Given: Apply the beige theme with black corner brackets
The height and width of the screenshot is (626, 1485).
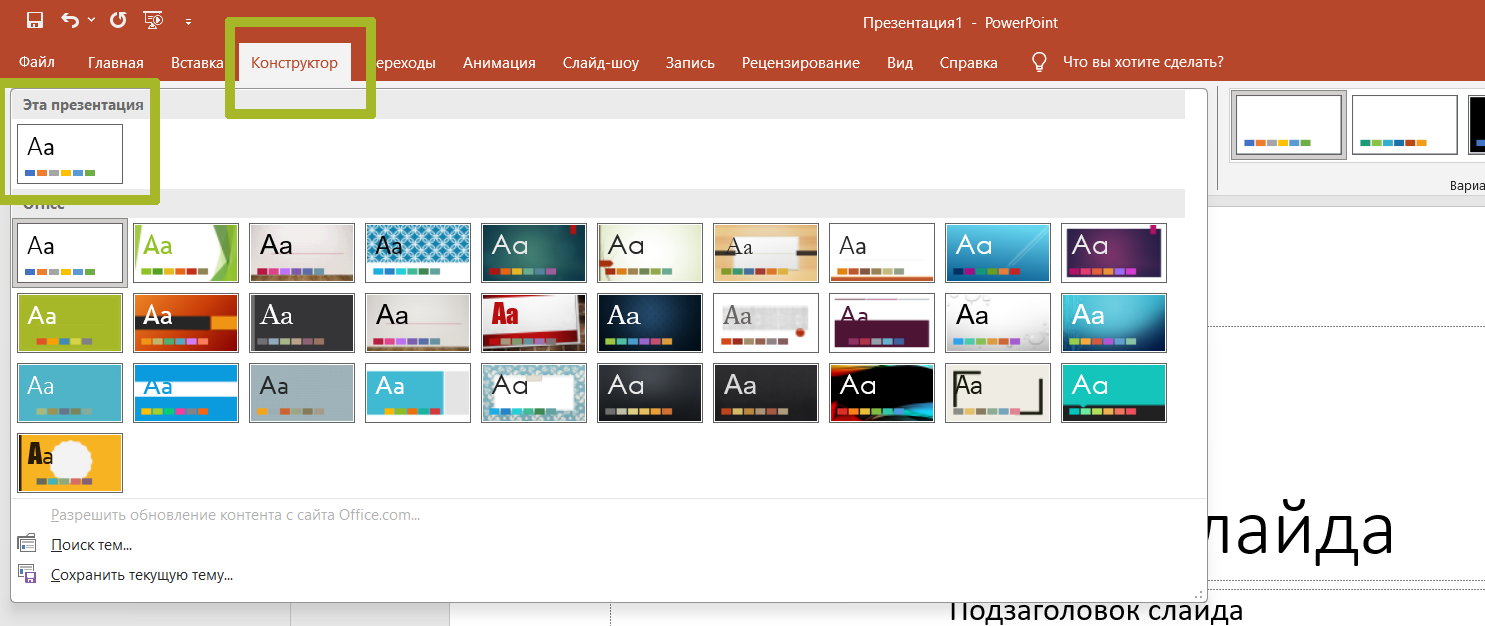Looking at the screenshot, I should (x=998, y=392).
